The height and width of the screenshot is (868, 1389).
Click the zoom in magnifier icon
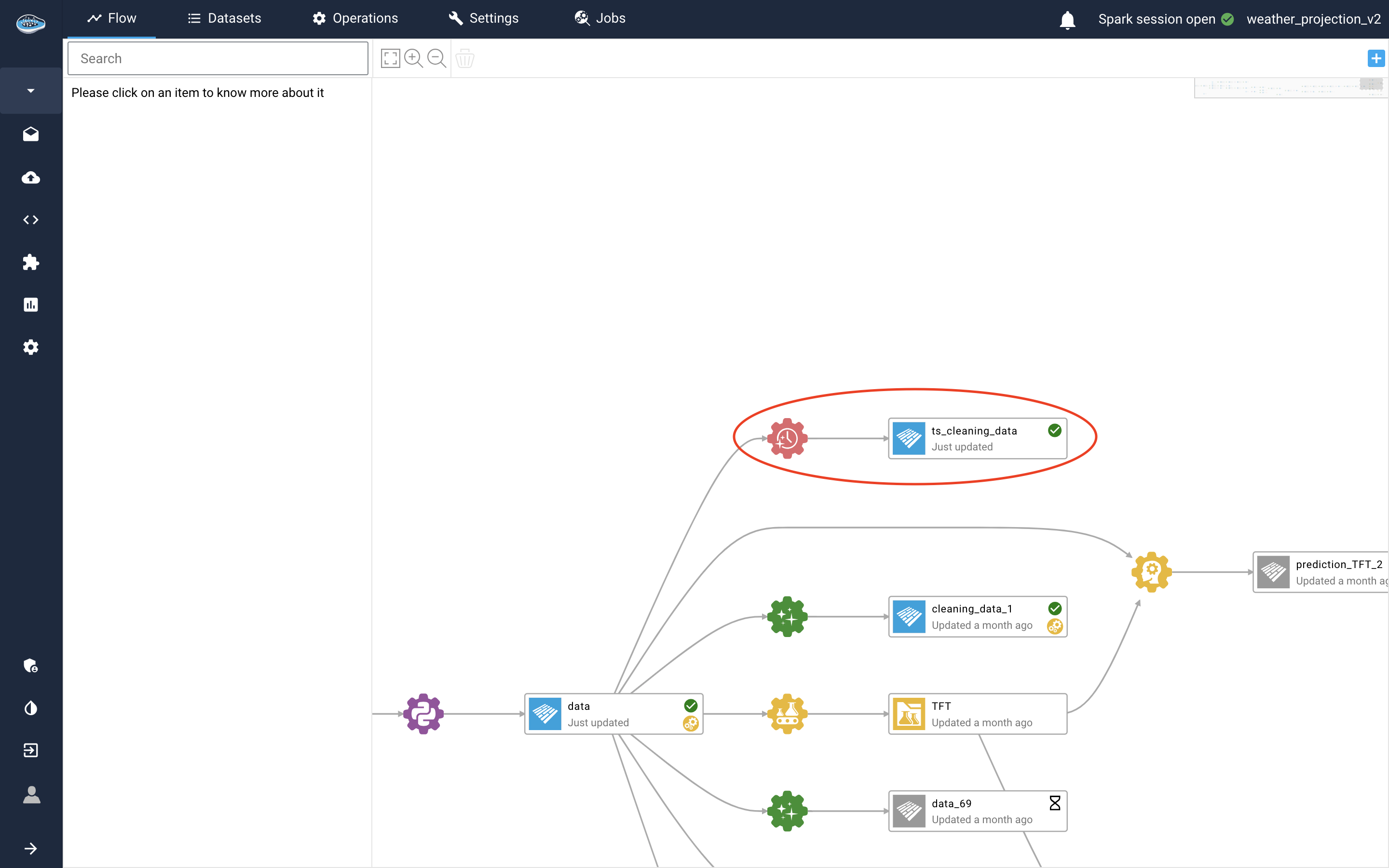413,58
